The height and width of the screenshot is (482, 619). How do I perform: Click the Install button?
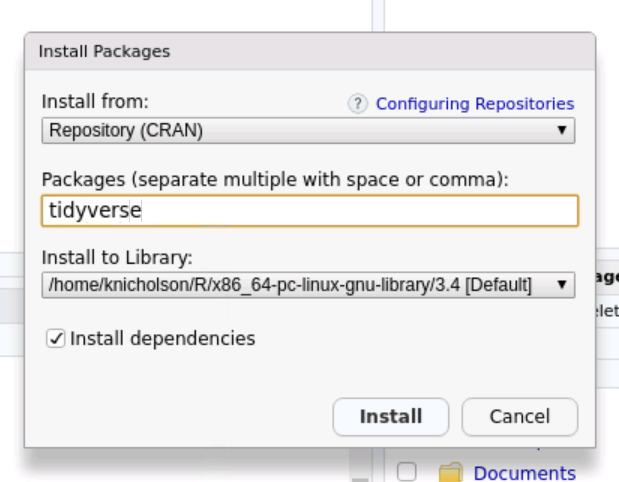click(x=391, y=417)
